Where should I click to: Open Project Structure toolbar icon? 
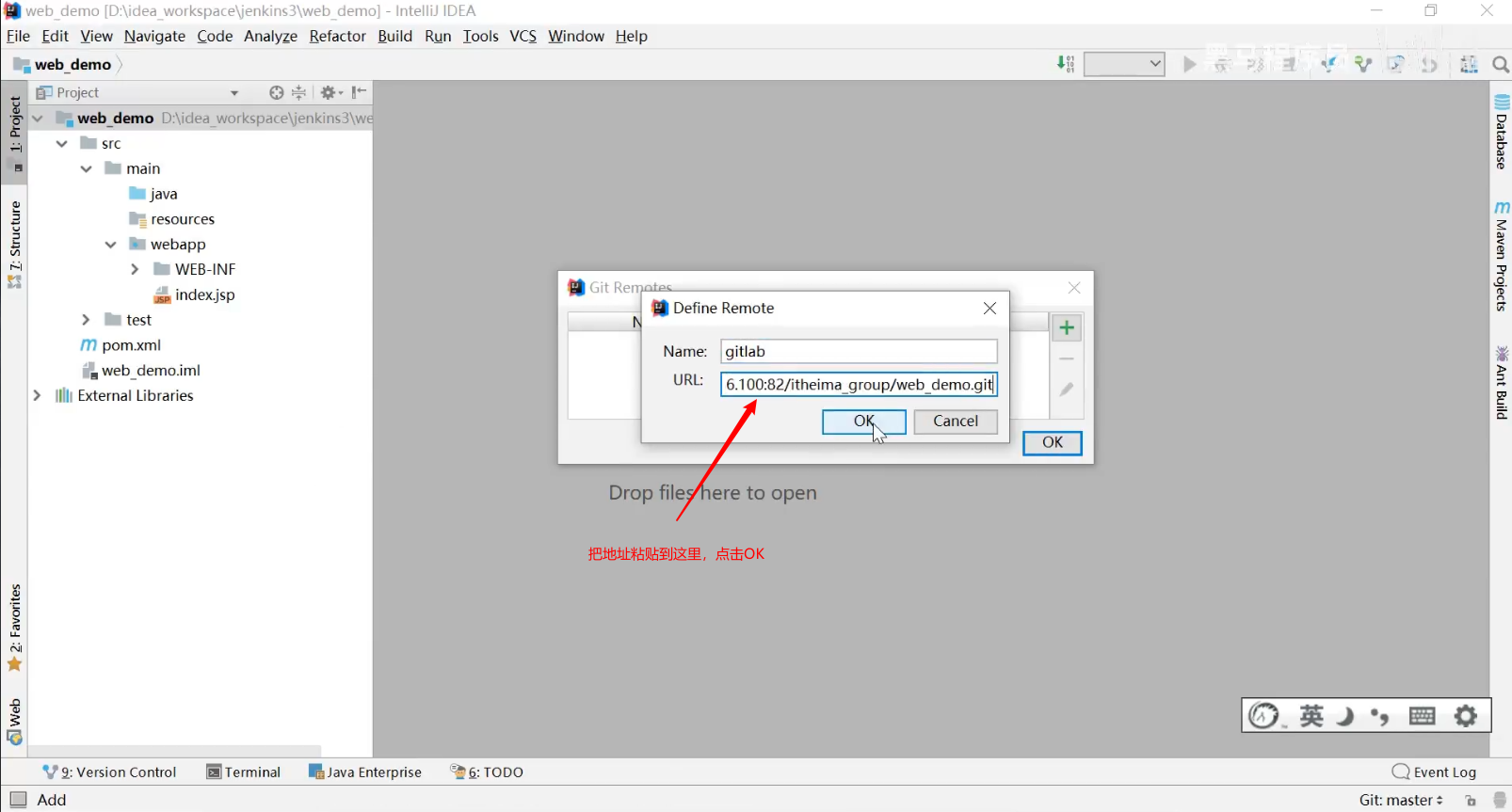coord(1469,64)
